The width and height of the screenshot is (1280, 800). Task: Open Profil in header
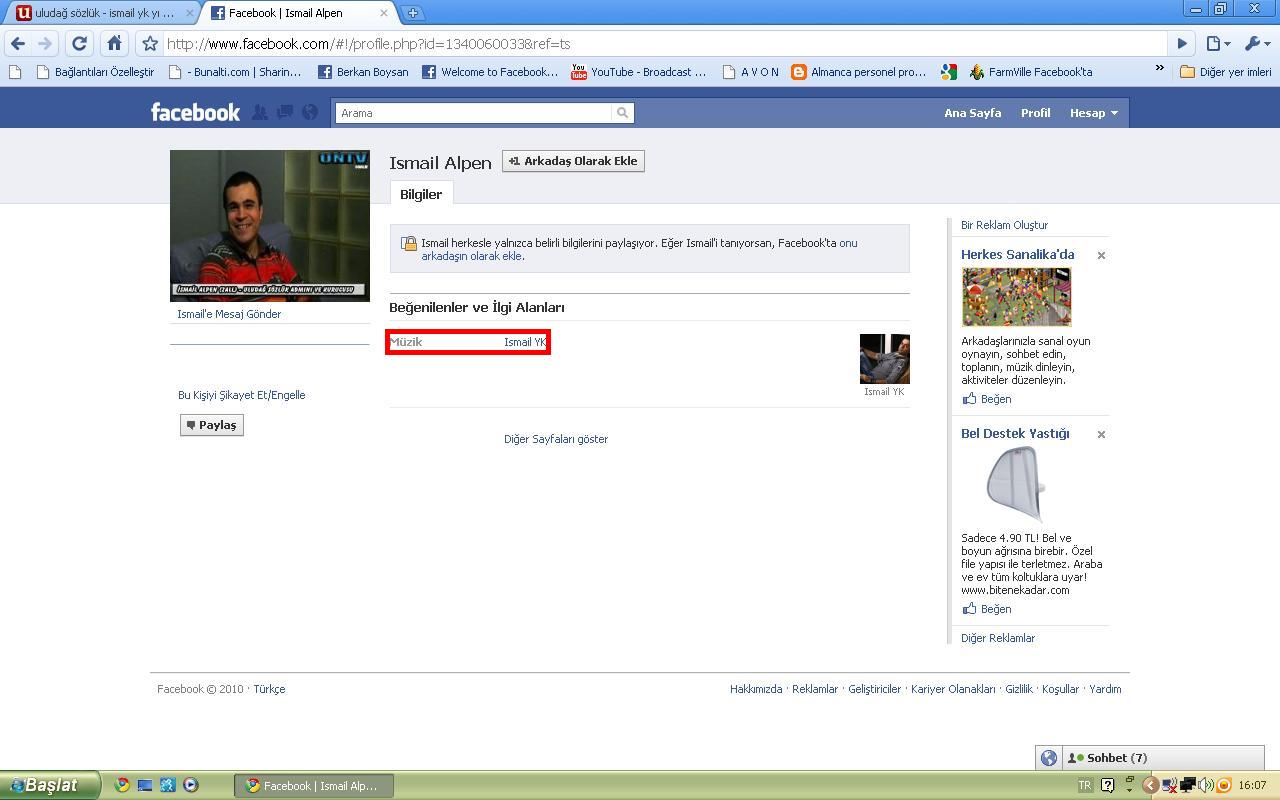point(1035,113)
